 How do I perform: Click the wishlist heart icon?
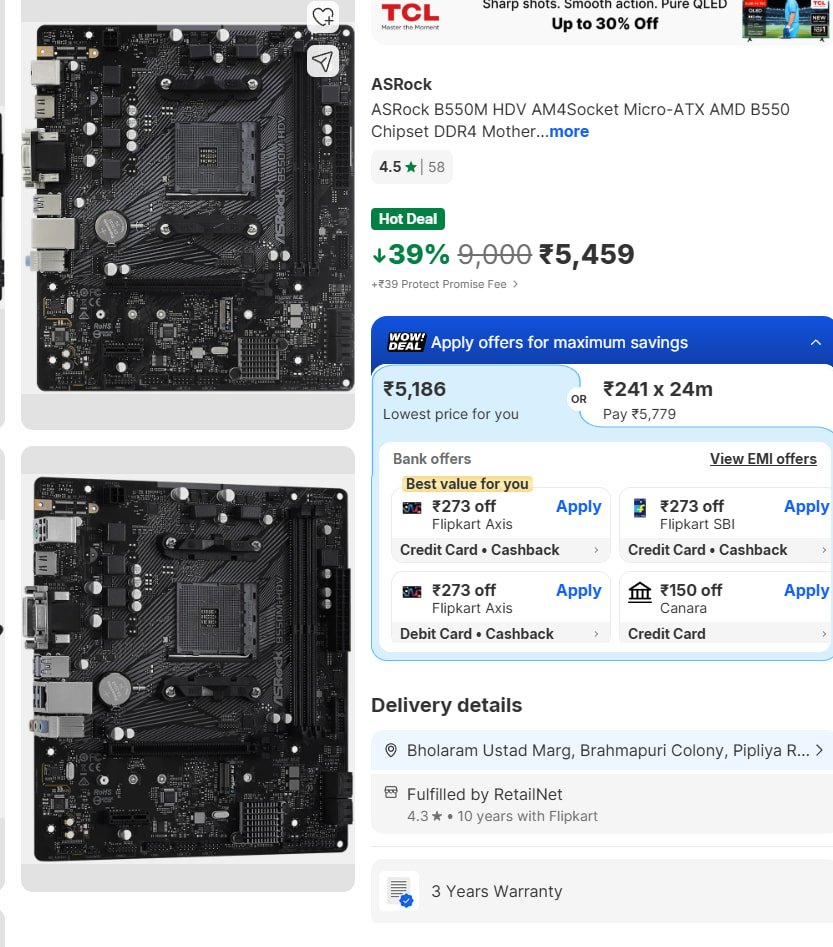click(322, 17)
